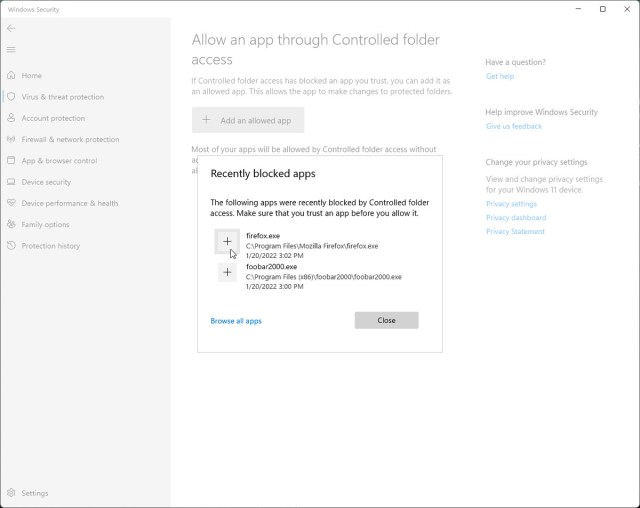Screen dimensions: 640x508
Task: Click the Protection history clock icon
Action: click(11, 245)
